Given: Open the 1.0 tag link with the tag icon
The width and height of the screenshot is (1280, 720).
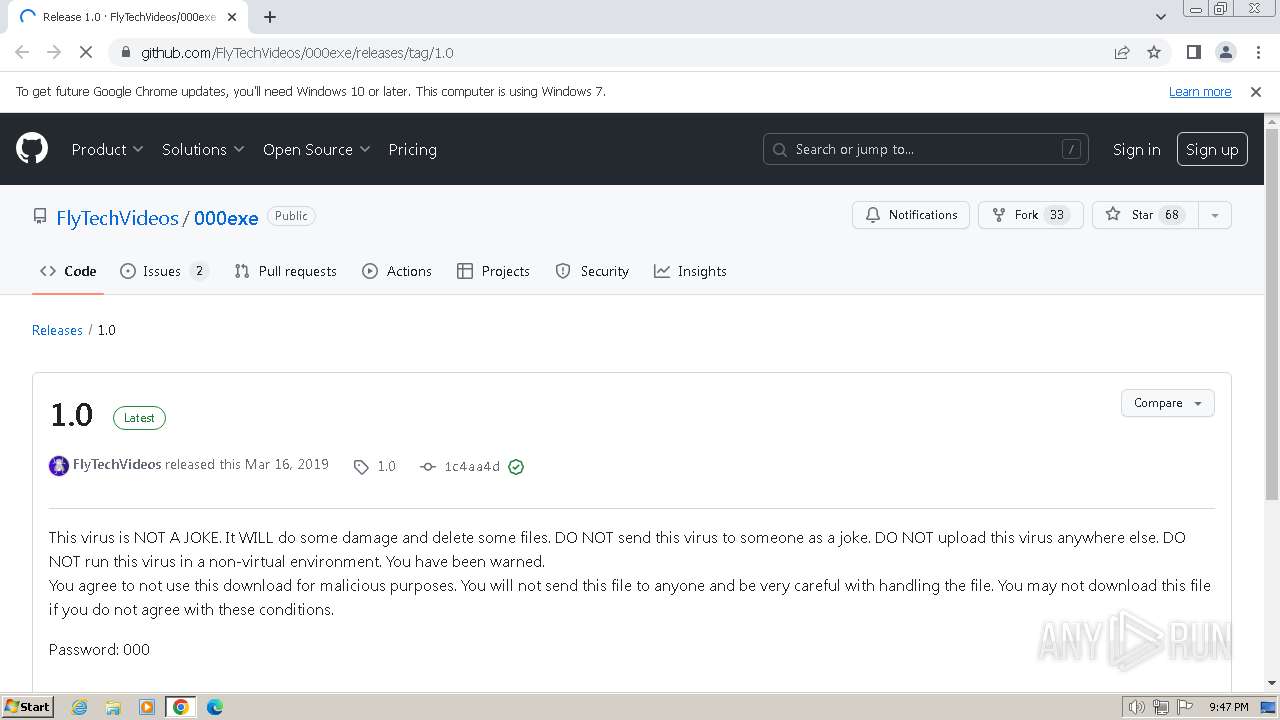Looking at the screenshot, I should pyautogui.click(x=375, y=467).
